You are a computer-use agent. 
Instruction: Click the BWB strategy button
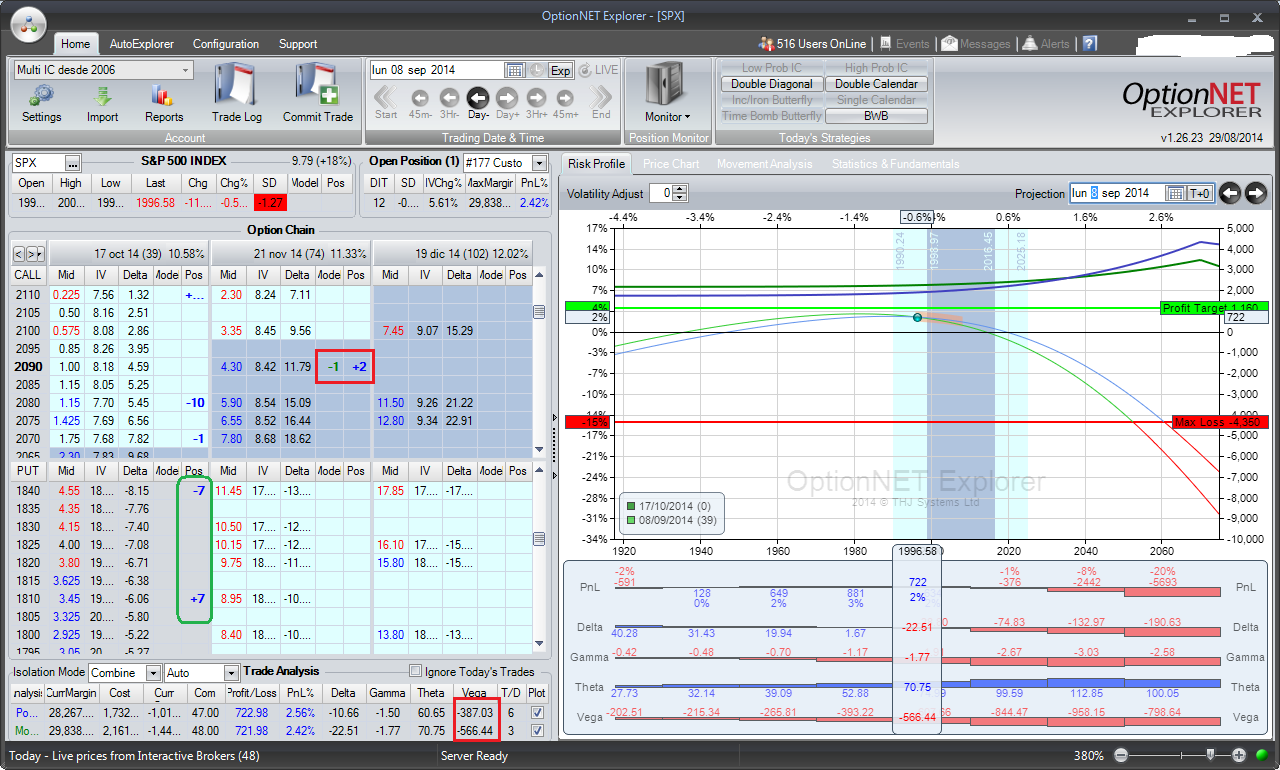point(876,116)
